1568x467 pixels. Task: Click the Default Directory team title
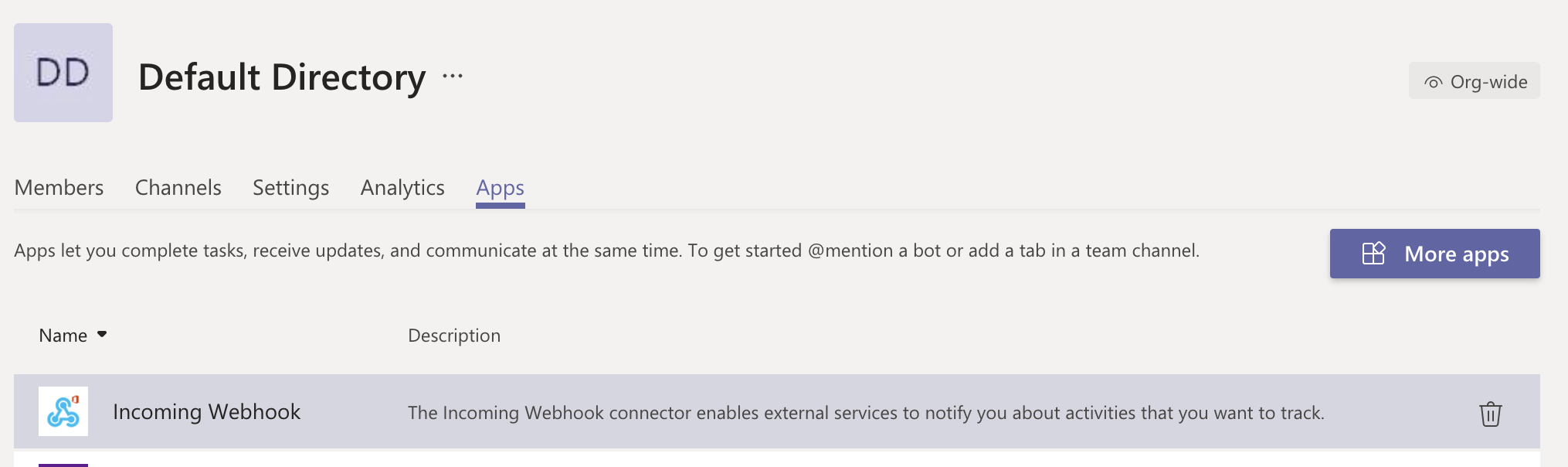[282, 77]
